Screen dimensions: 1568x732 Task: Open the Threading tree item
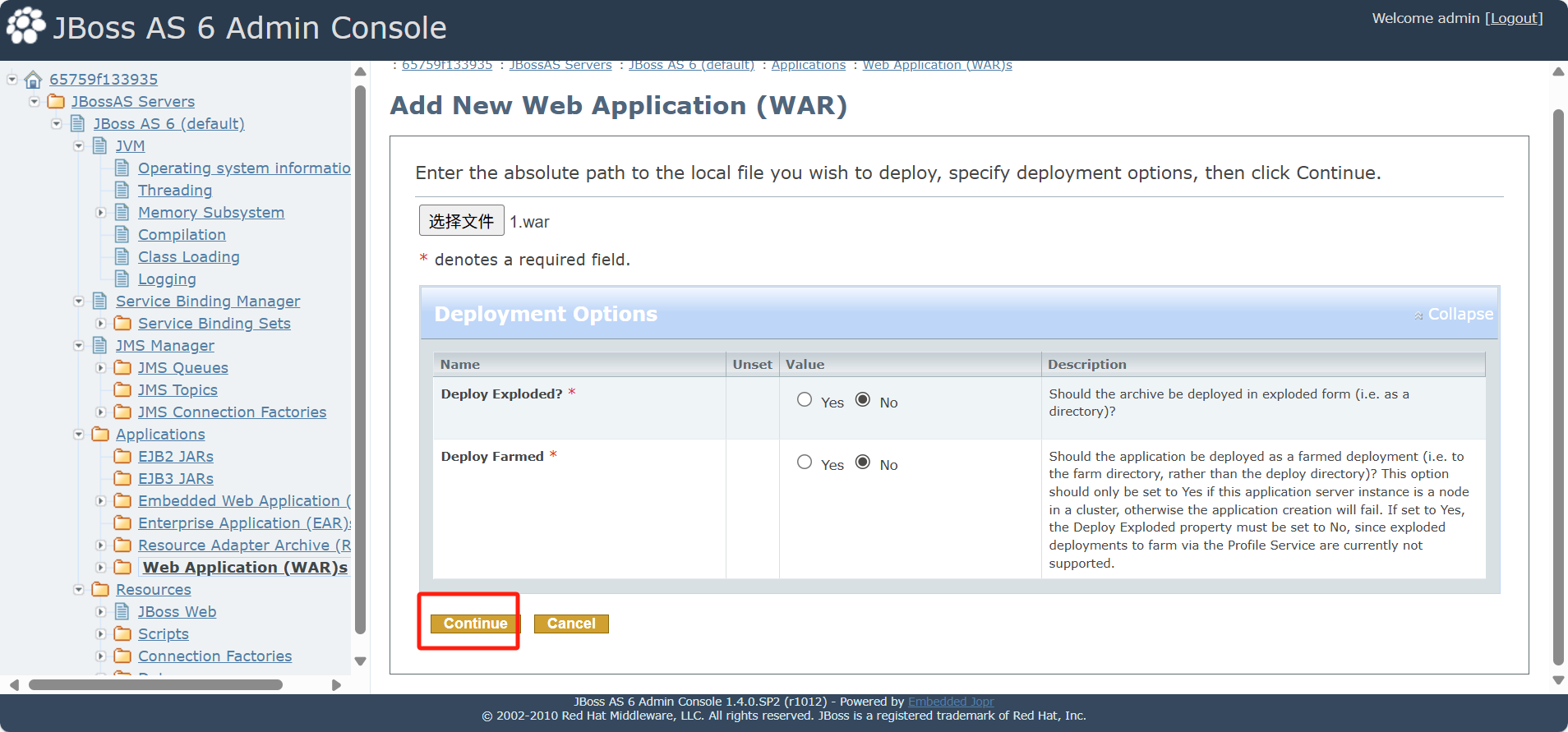175,190
